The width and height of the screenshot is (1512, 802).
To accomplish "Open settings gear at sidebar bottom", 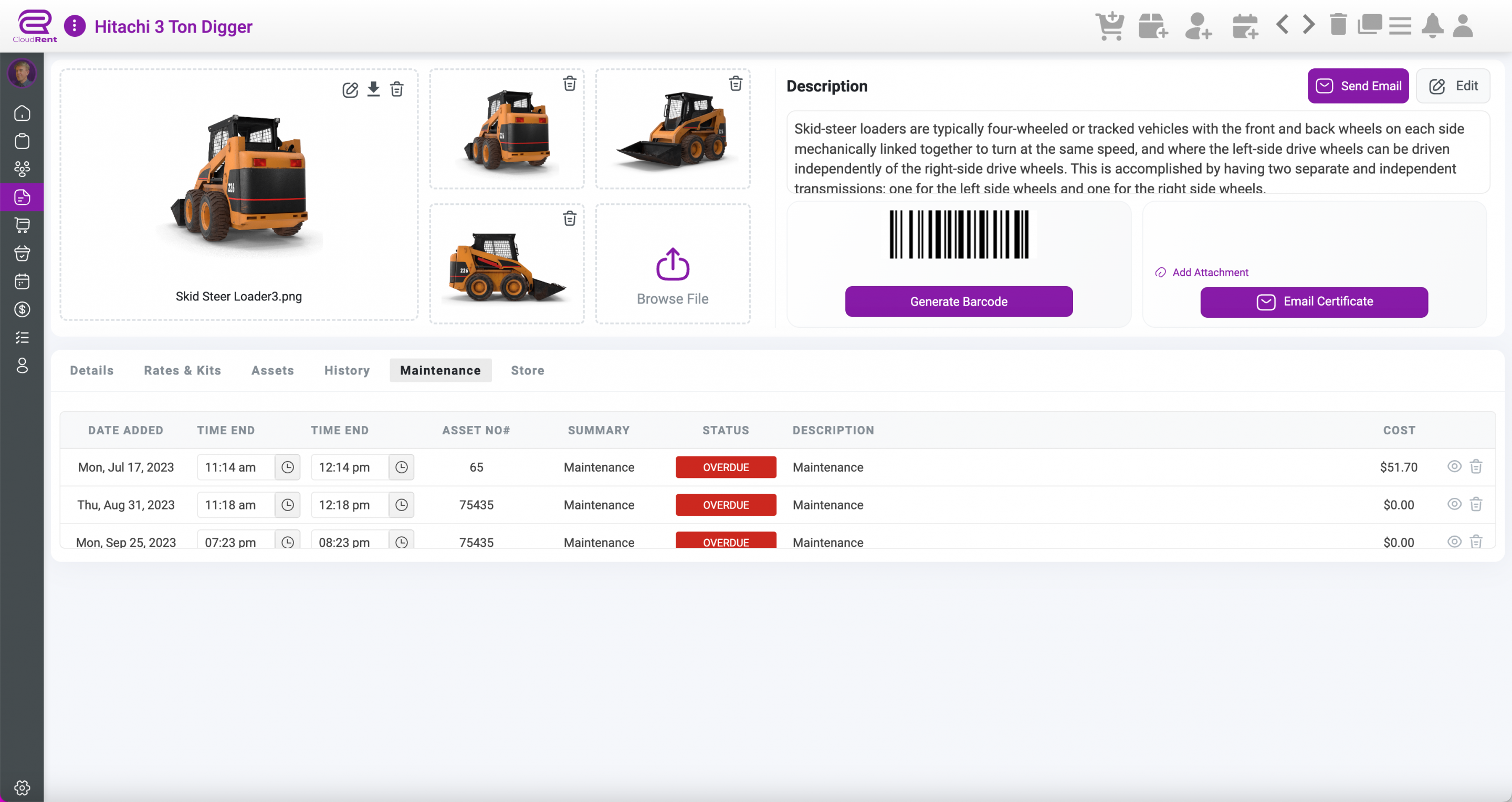I will (22, 787).
